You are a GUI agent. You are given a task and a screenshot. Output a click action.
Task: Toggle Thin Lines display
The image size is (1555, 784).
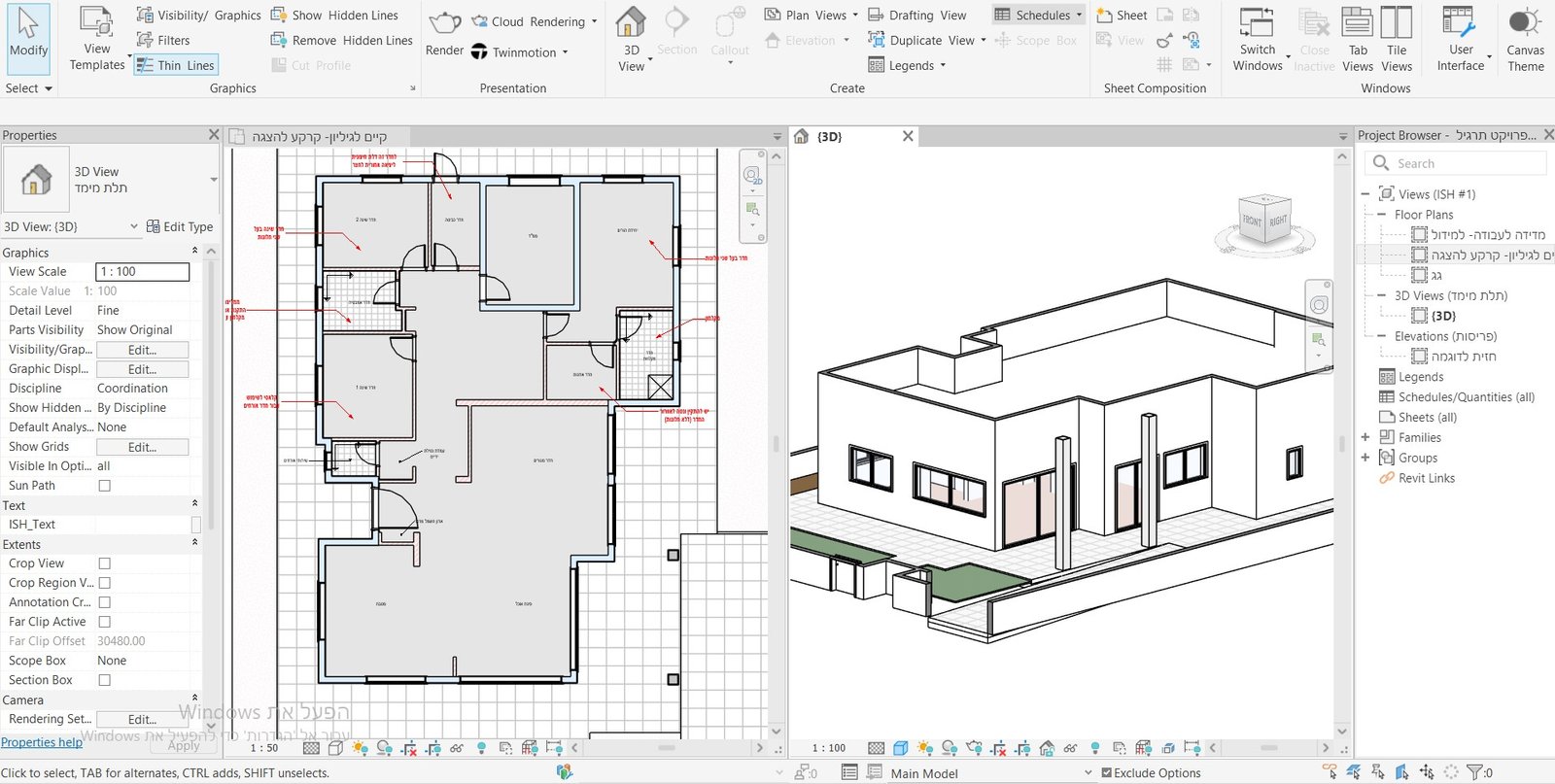[x=175, y=65]
